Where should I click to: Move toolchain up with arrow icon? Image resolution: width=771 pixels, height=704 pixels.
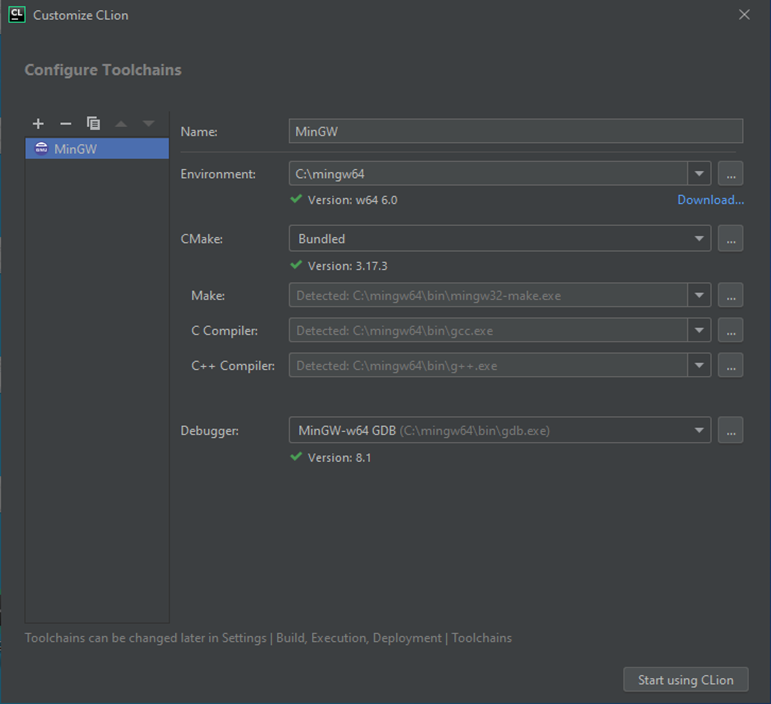point(121,124)
